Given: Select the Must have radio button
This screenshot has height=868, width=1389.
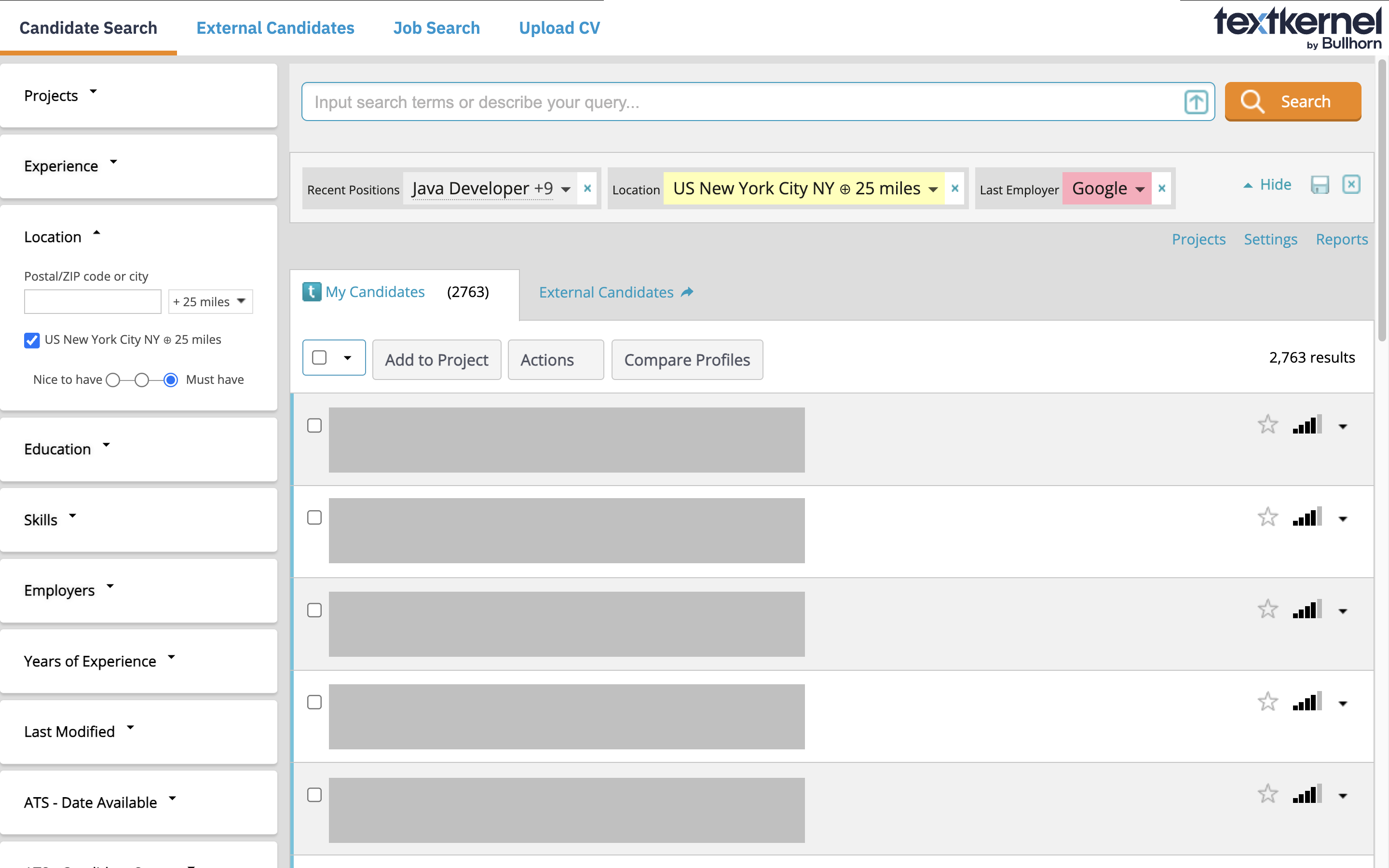Looking at the screenshot, I should pyautogui.click(x=170, y=380).
